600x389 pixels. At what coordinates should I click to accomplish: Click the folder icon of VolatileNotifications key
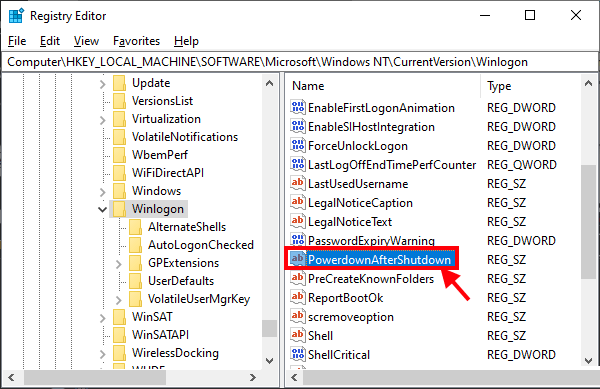point(119,137)
